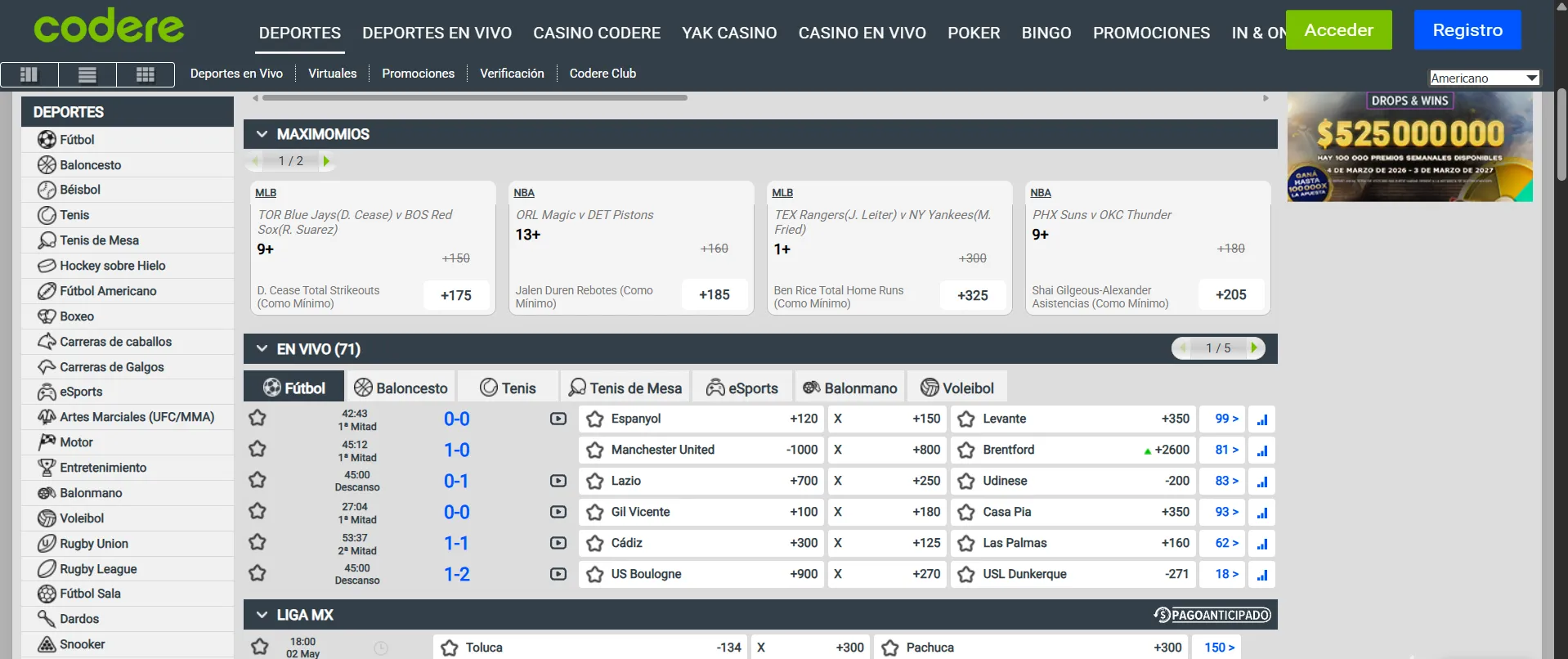
Task: Open the Dardos darts icon
Action: (x=47, y=619)
